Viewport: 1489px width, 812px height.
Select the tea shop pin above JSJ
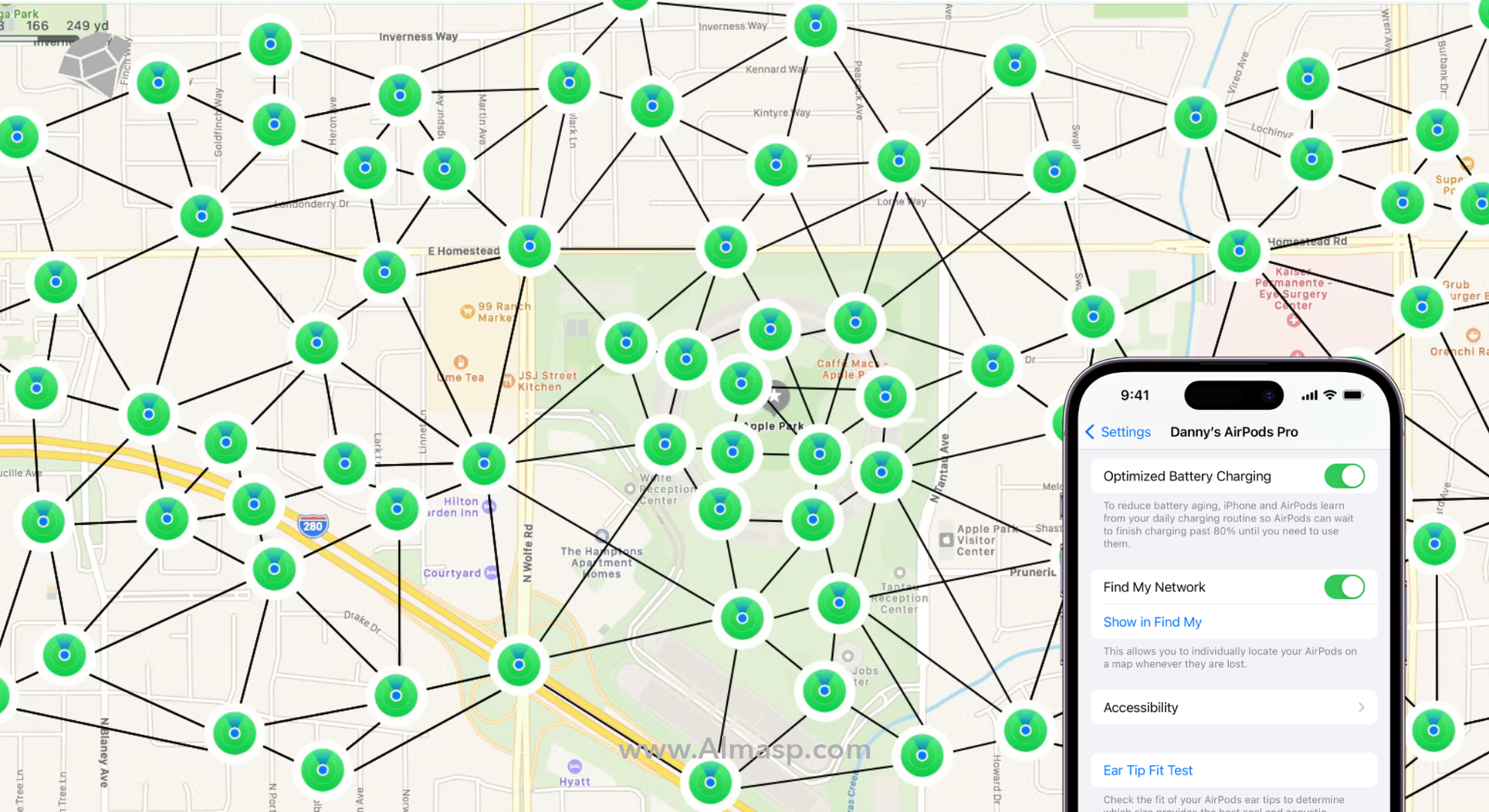(461, 362)
